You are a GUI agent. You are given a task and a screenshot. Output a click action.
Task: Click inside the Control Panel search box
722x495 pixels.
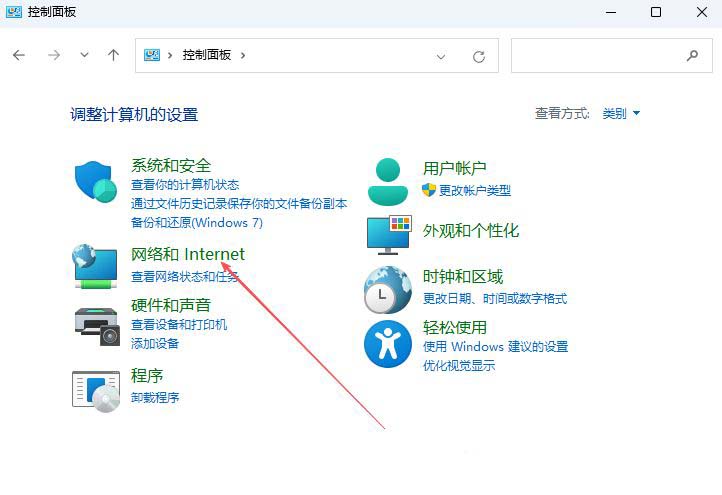click(611, 56)
